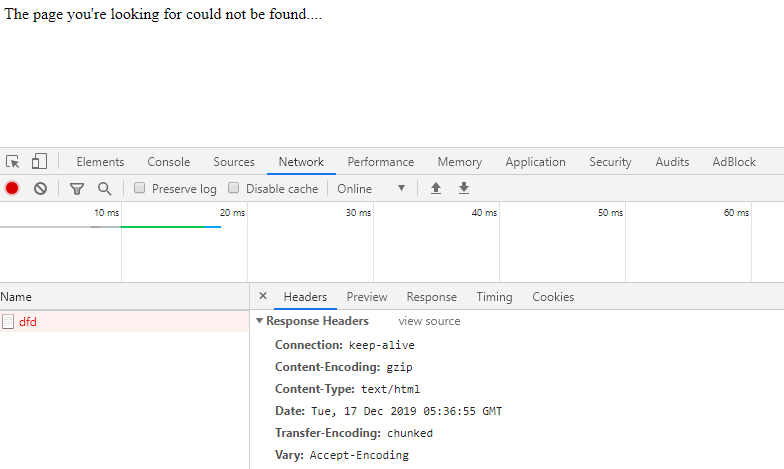Click the dfd request document icon
This screenshot has height=469, width=784.
[8, 322]
